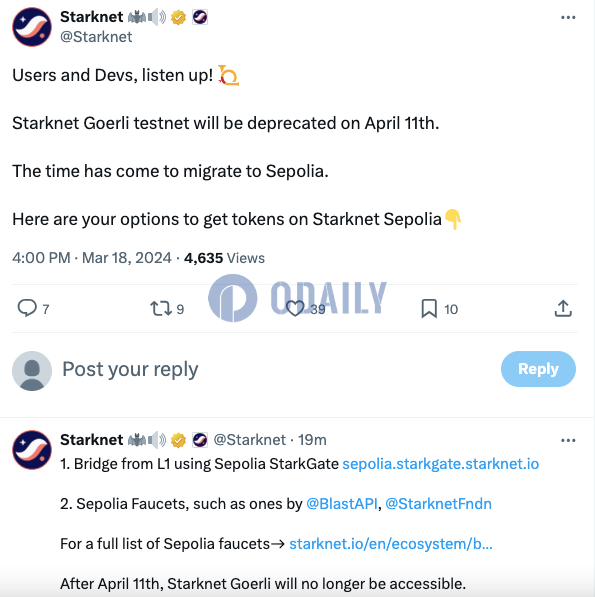Image resolution: width=595 pixels, height=597 pixels.
Task: Click the affiliate badge next to verified checkmark
Action: click(x=200, y=17)
